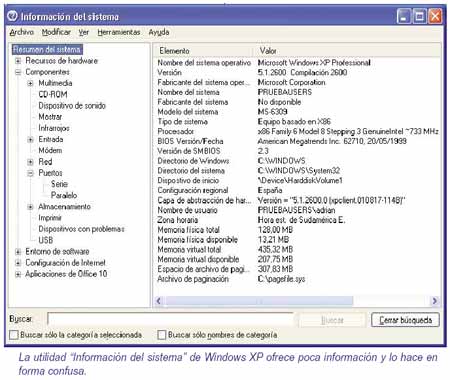The width and height of the screenshot is (450, 380).
Task: Enable Buscar sólo nombres de categoría
Action: click(162, 335)
